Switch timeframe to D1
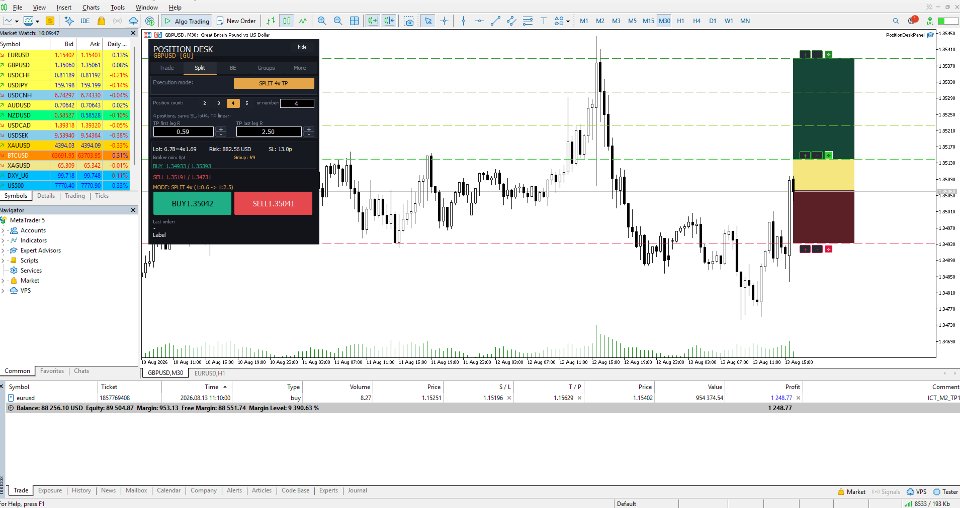This screenshot has width=960, height=508. [713, 21]
